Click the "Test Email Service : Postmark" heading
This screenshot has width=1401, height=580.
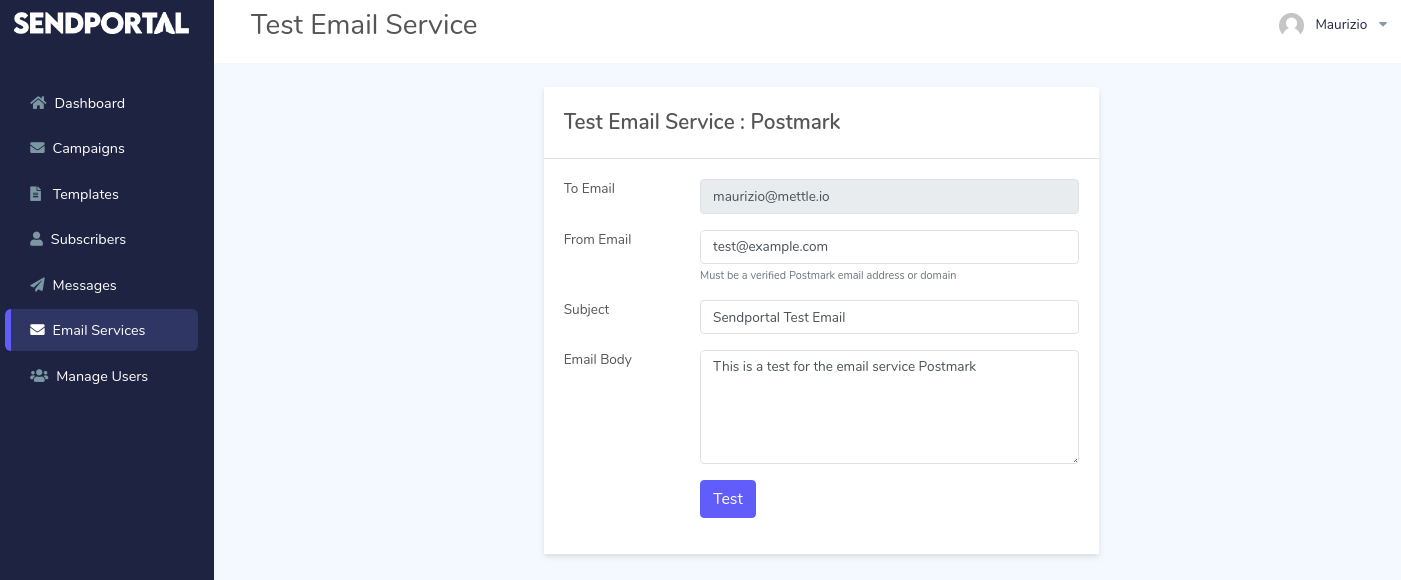click(x=702, y=122)
